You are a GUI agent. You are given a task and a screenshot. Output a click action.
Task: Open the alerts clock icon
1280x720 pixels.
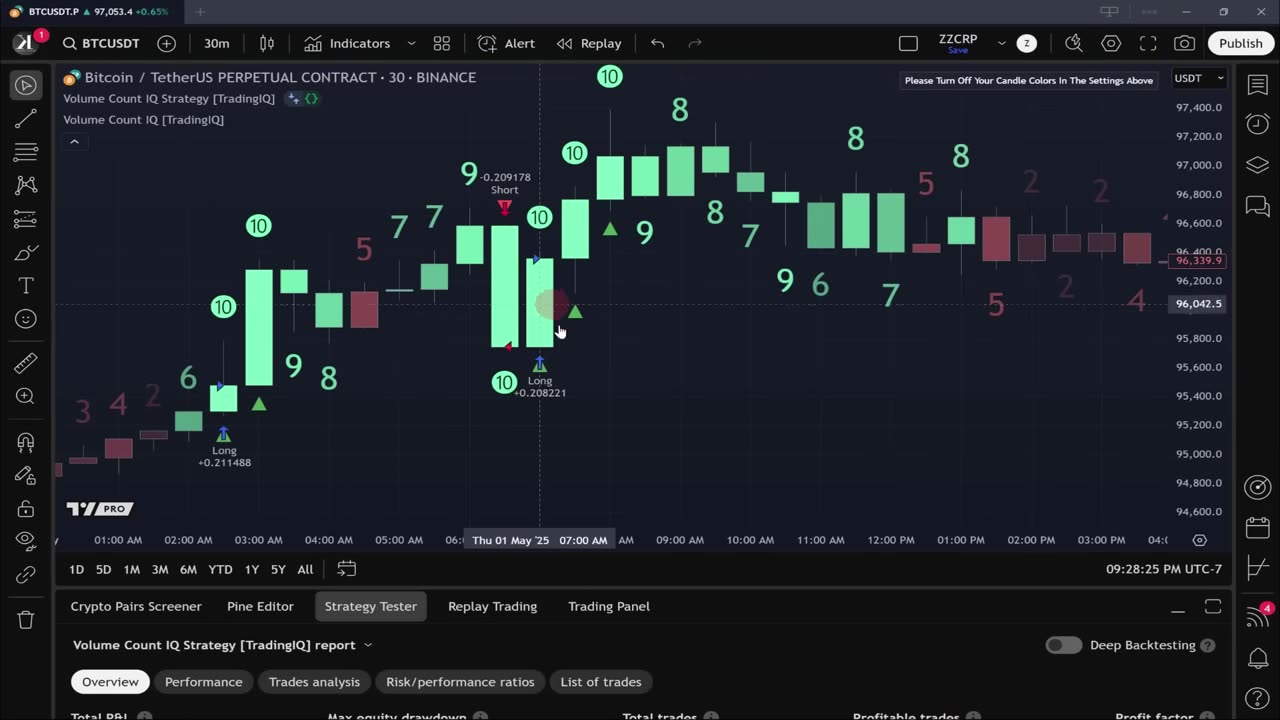coord(1257,124)
